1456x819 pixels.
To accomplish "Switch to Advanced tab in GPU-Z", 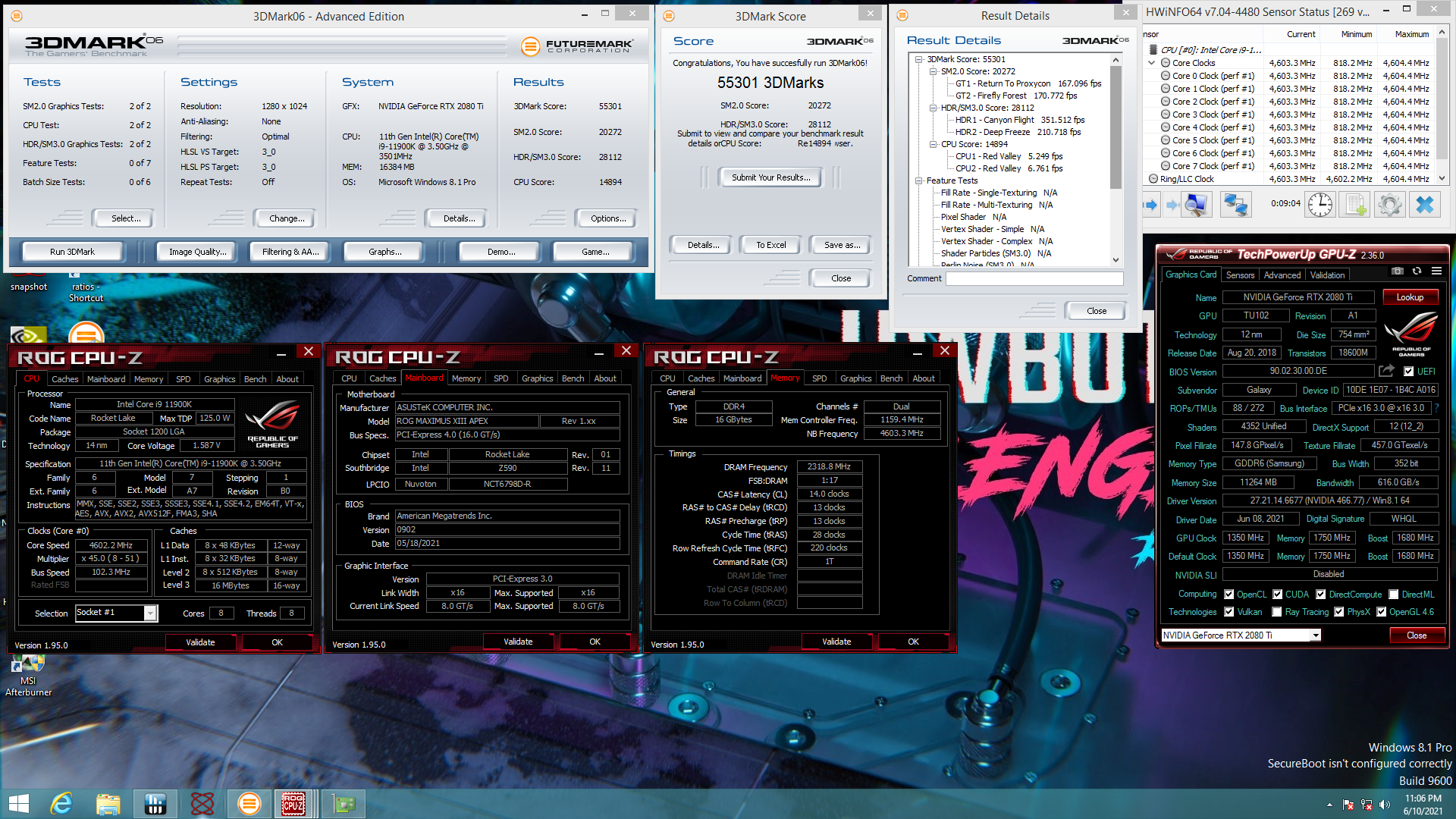I will 1282,275.
